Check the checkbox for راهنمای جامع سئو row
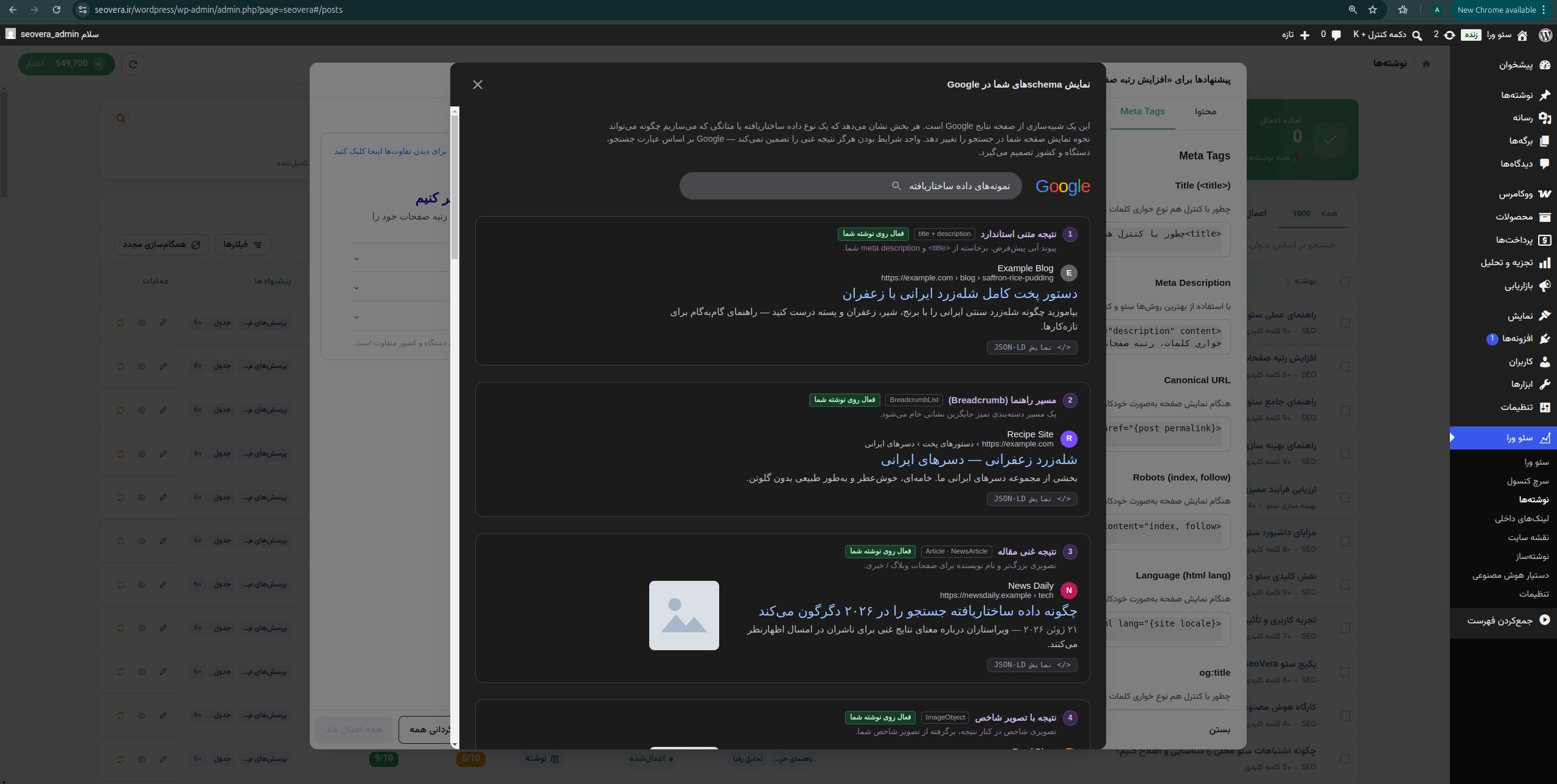Screen dimensions: 1557x784 pos(1345,411)
